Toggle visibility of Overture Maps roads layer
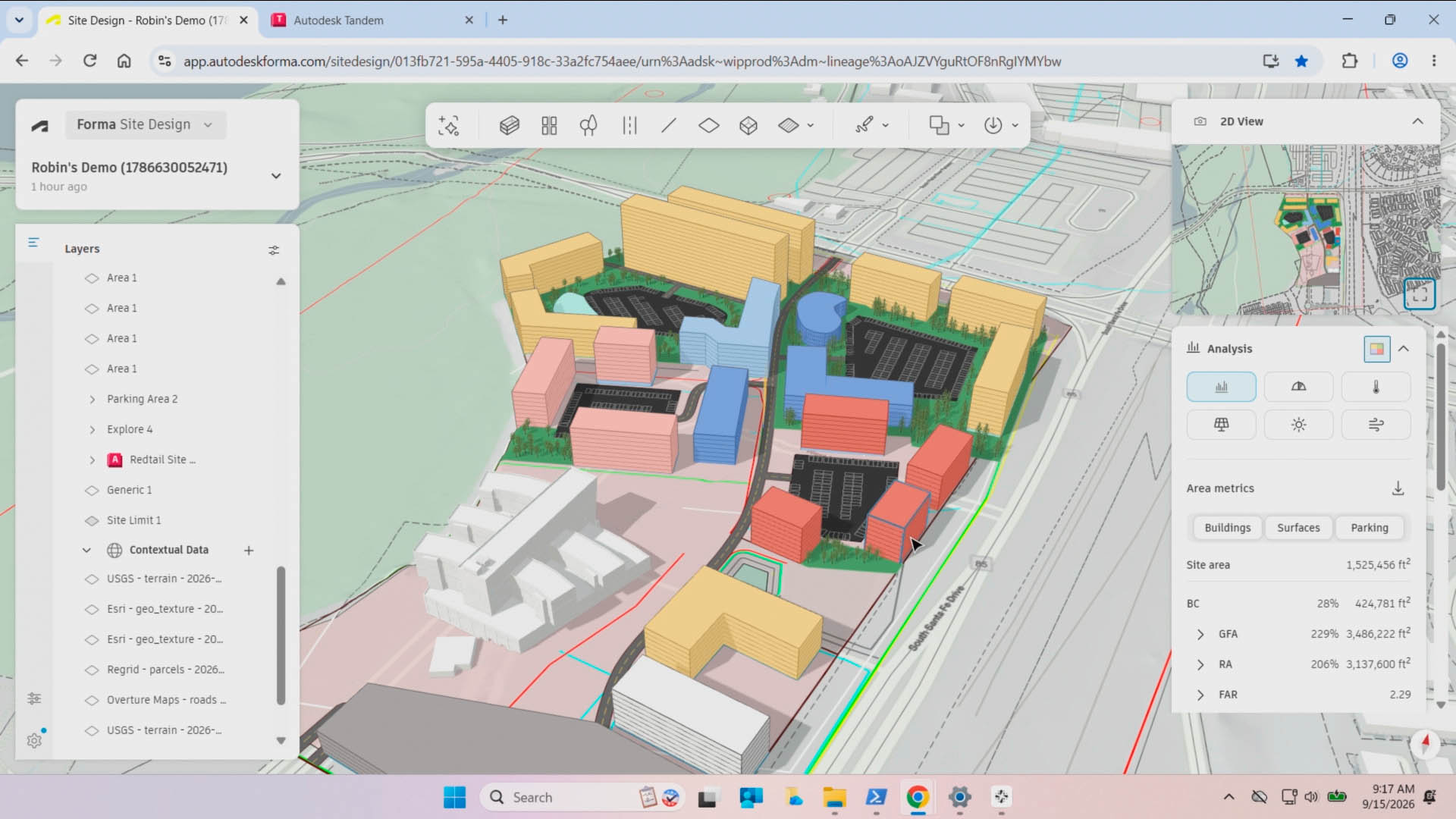Image resolution: width=1456 pixels, height=819 pixels. [x=92, y=701]
